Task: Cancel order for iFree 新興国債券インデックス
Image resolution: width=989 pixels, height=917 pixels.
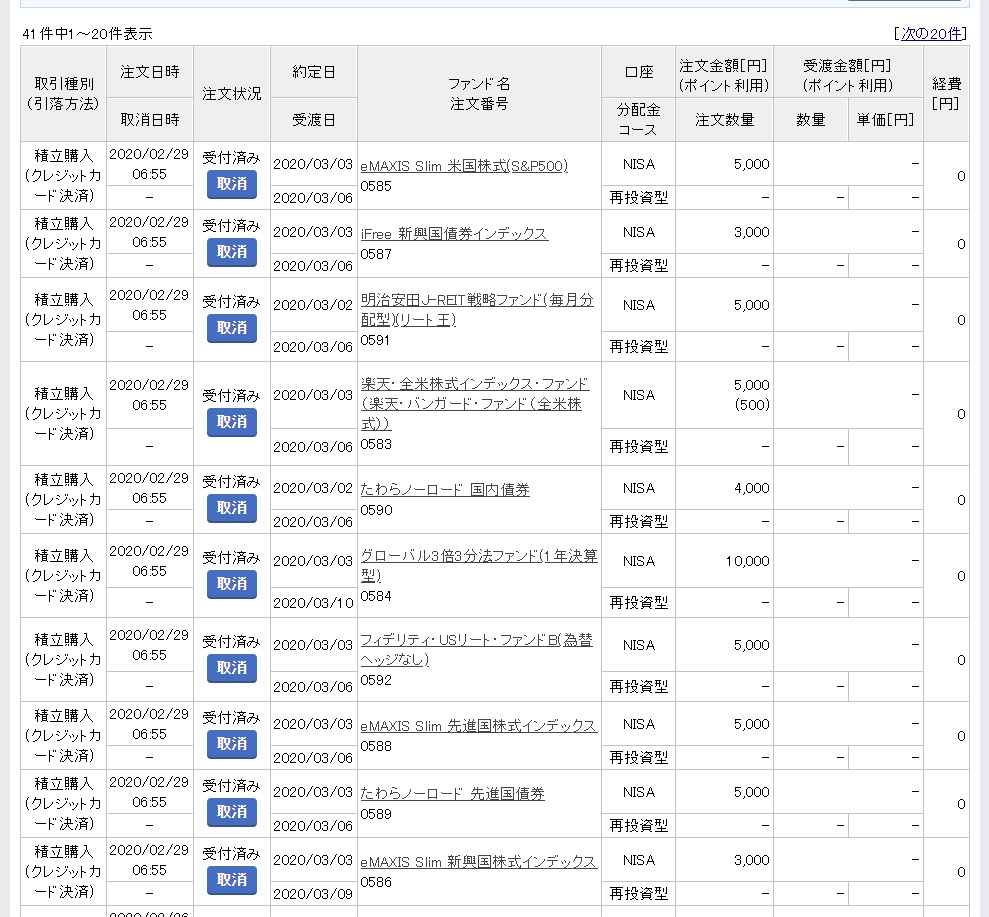Action: coord(231,252)
